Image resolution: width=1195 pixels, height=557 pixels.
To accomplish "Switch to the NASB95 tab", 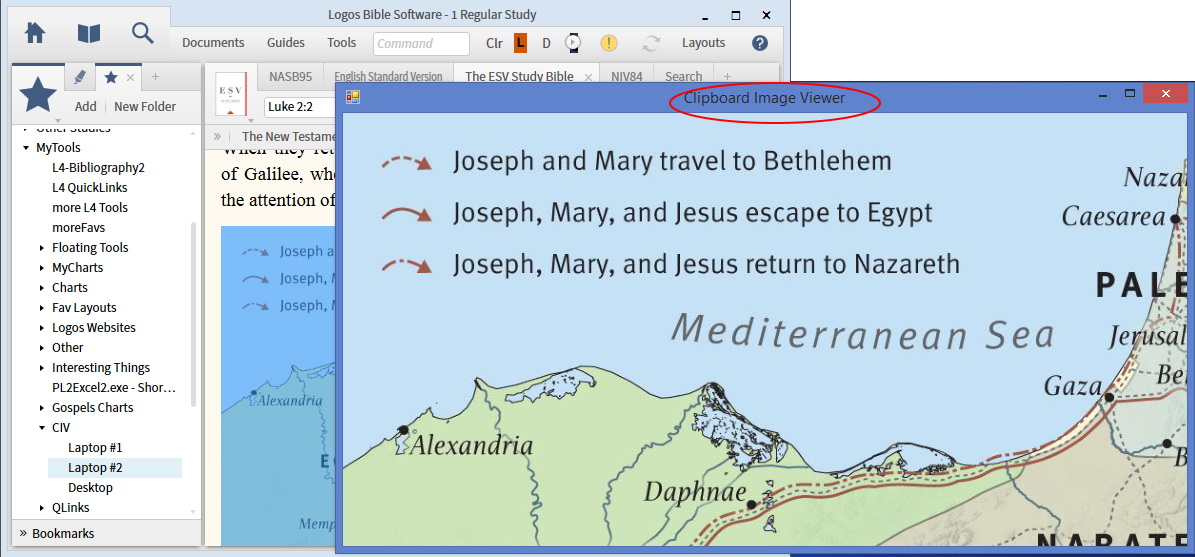I will click(x=290, y=76).
